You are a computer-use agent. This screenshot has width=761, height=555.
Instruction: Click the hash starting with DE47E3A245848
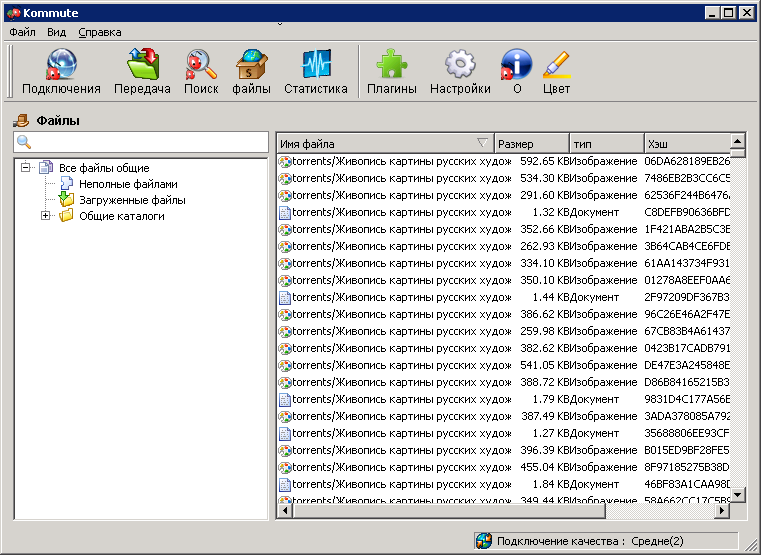tap(687, 365)
